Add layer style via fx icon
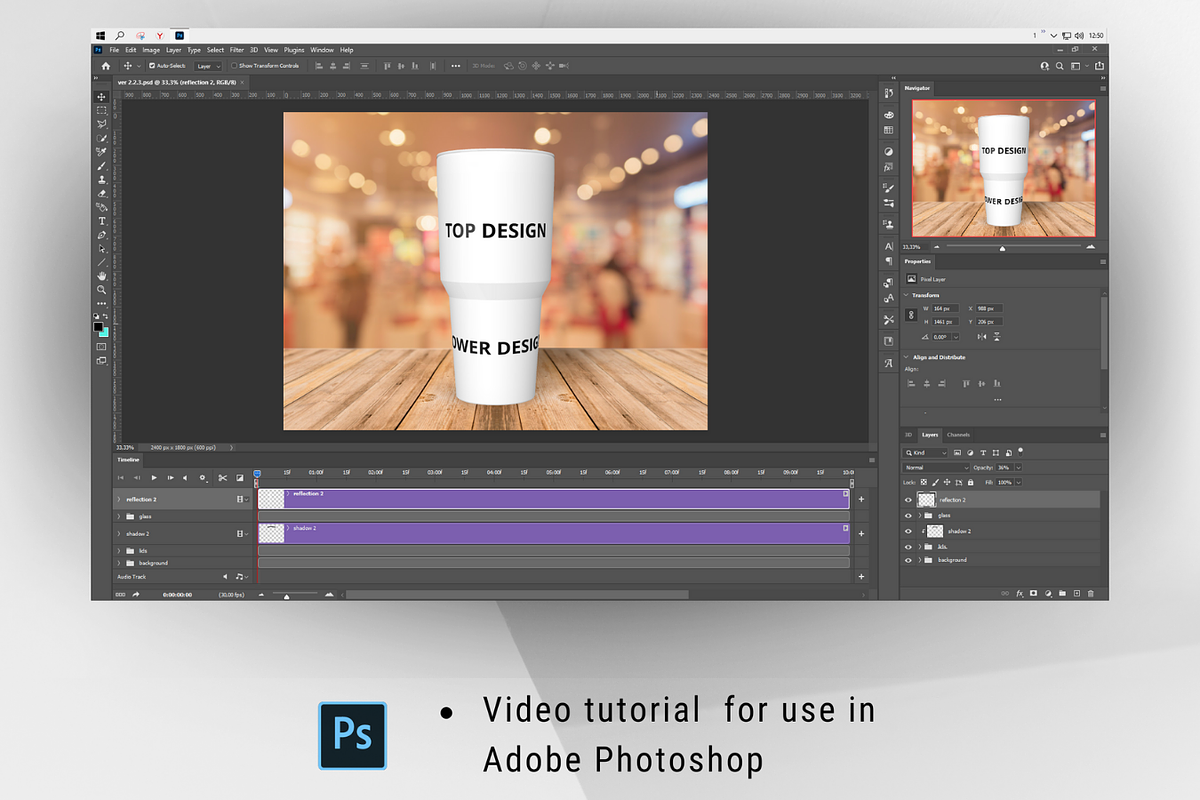1200x800 pixels. (1020, 593)
